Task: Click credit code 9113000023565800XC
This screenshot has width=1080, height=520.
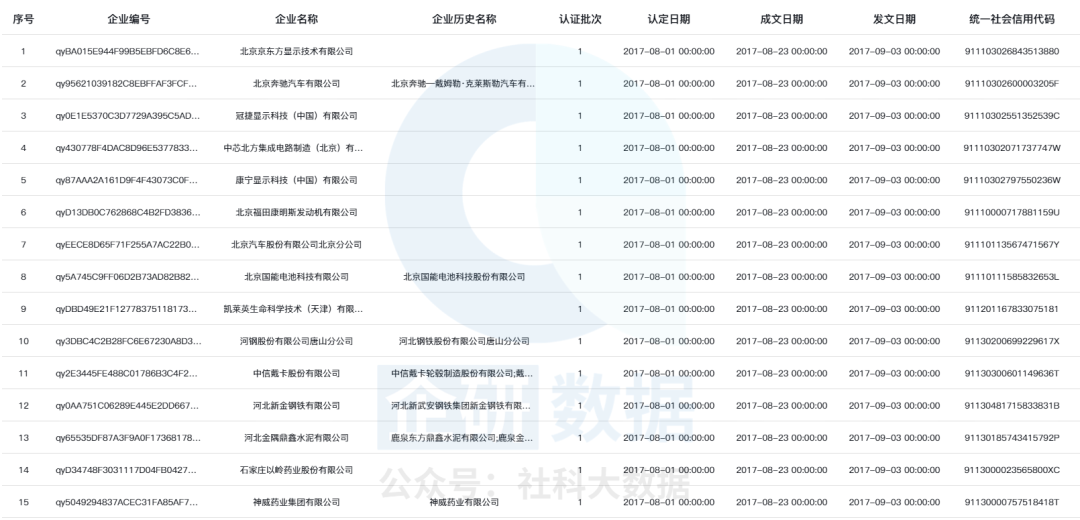Action: coord(1011,470)
